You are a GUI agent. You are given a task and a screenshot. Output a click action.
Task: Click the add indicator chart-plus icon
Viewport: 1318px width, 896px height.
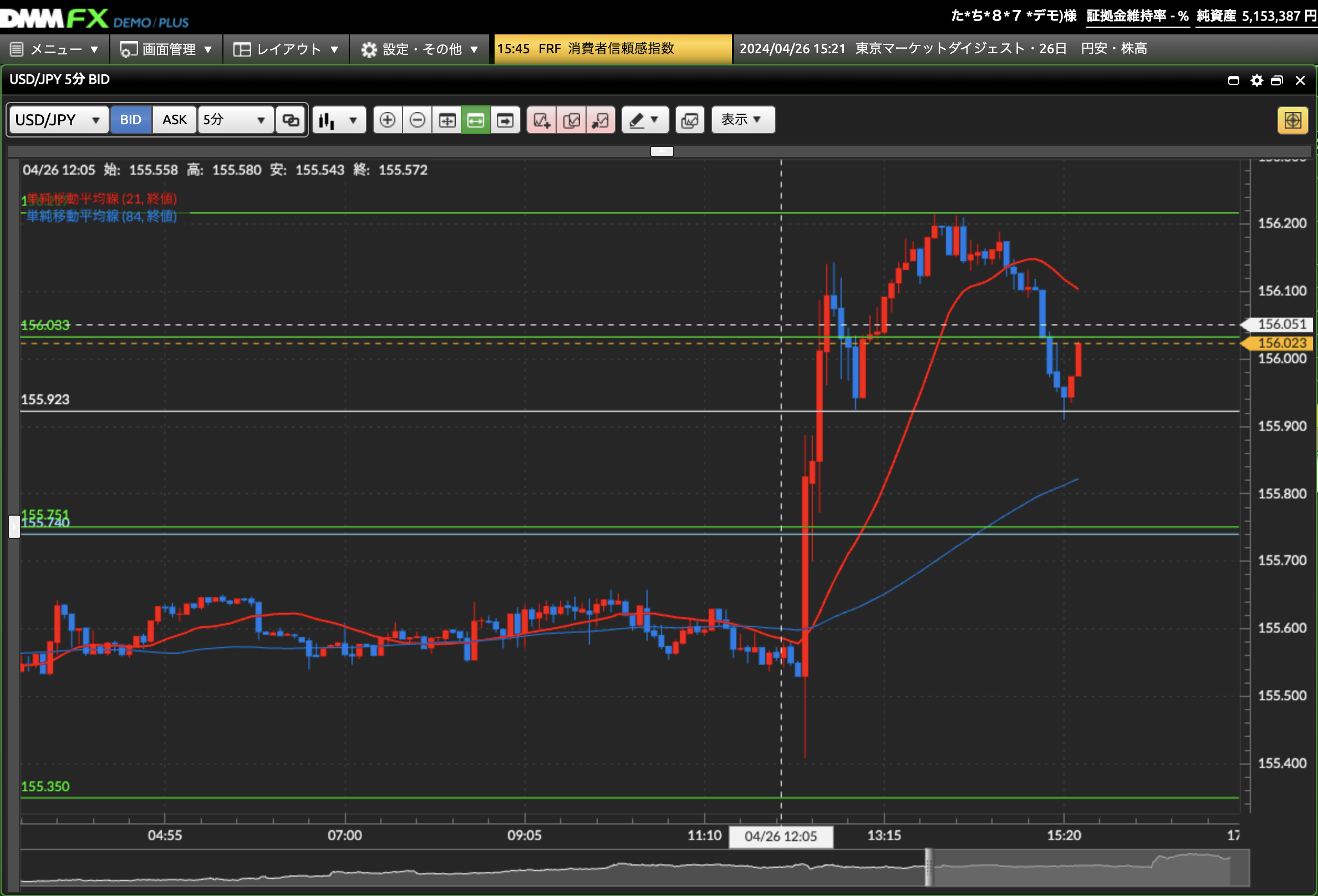point(542,120)
